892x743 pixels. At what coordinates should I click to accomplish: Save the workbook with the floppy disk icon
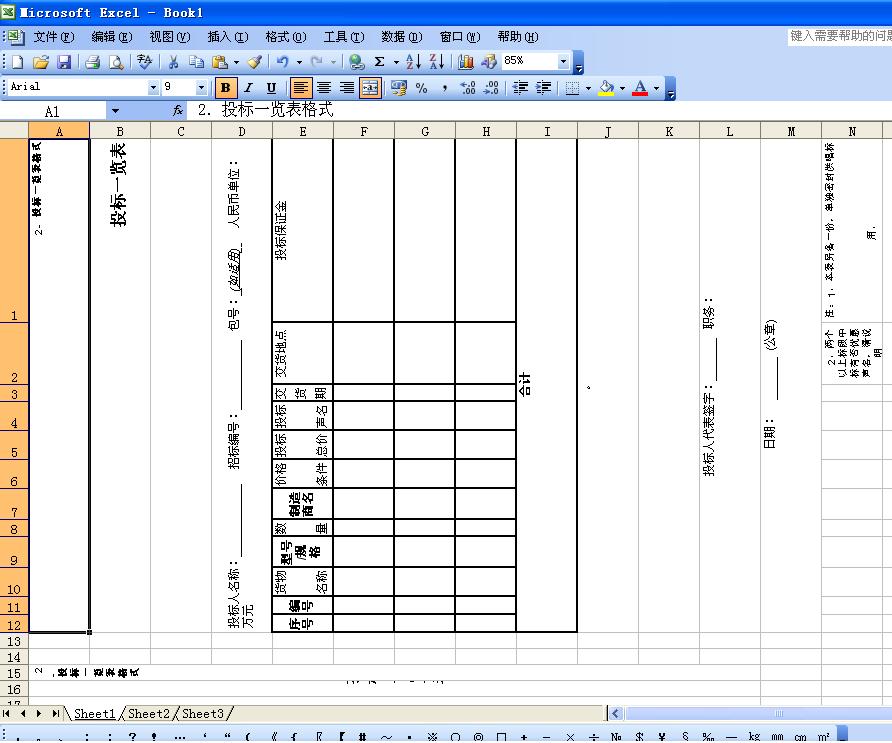(x=64, y=61)
